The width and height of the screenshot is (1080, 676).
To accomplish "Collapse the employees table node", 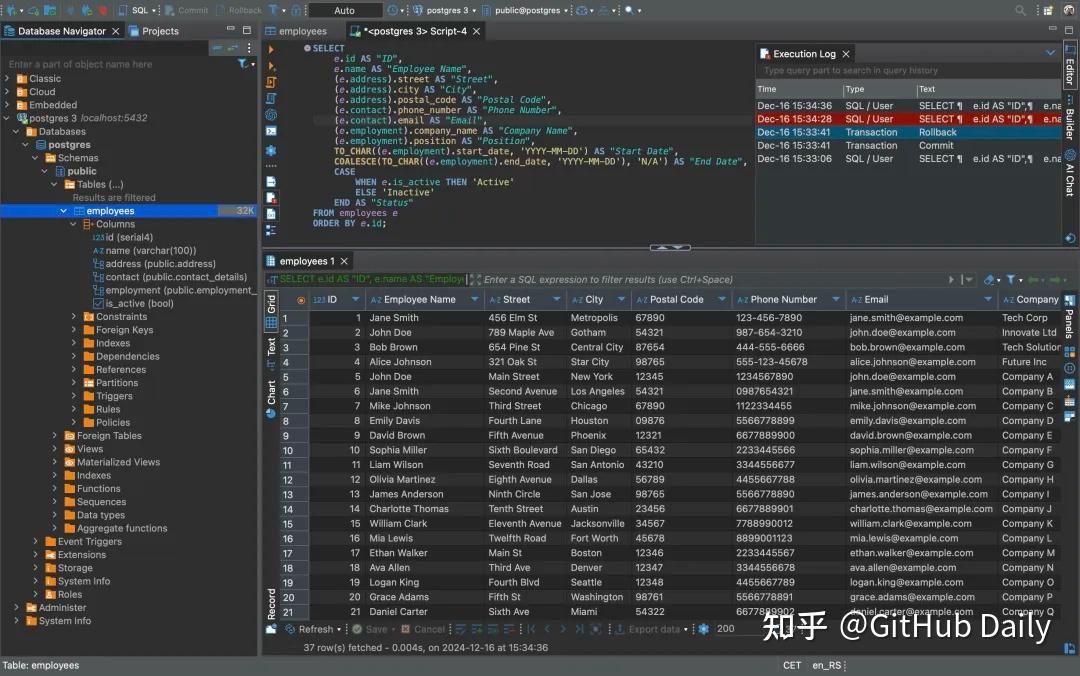I will click(64, 211).
